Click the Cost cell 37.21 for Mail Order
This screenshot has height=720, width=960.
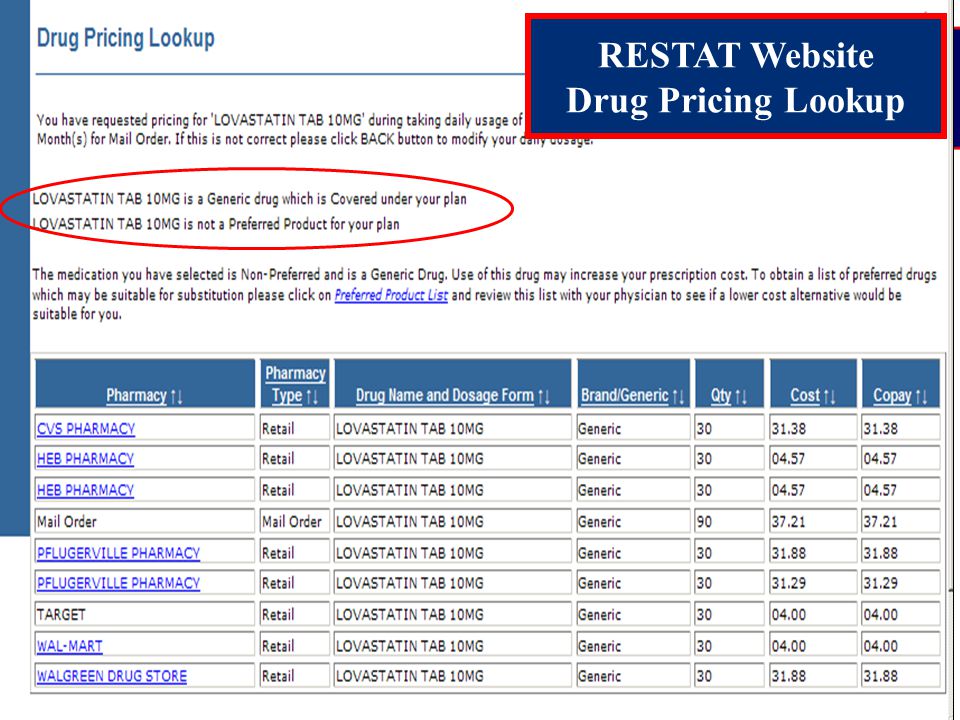813,522
